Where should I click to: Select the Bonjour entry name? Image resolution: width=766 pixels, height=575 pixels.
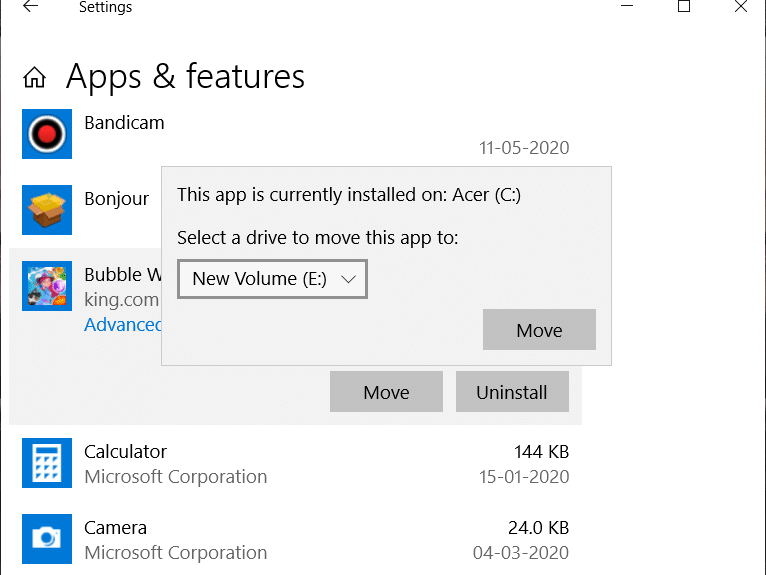[x=116, y=199]
